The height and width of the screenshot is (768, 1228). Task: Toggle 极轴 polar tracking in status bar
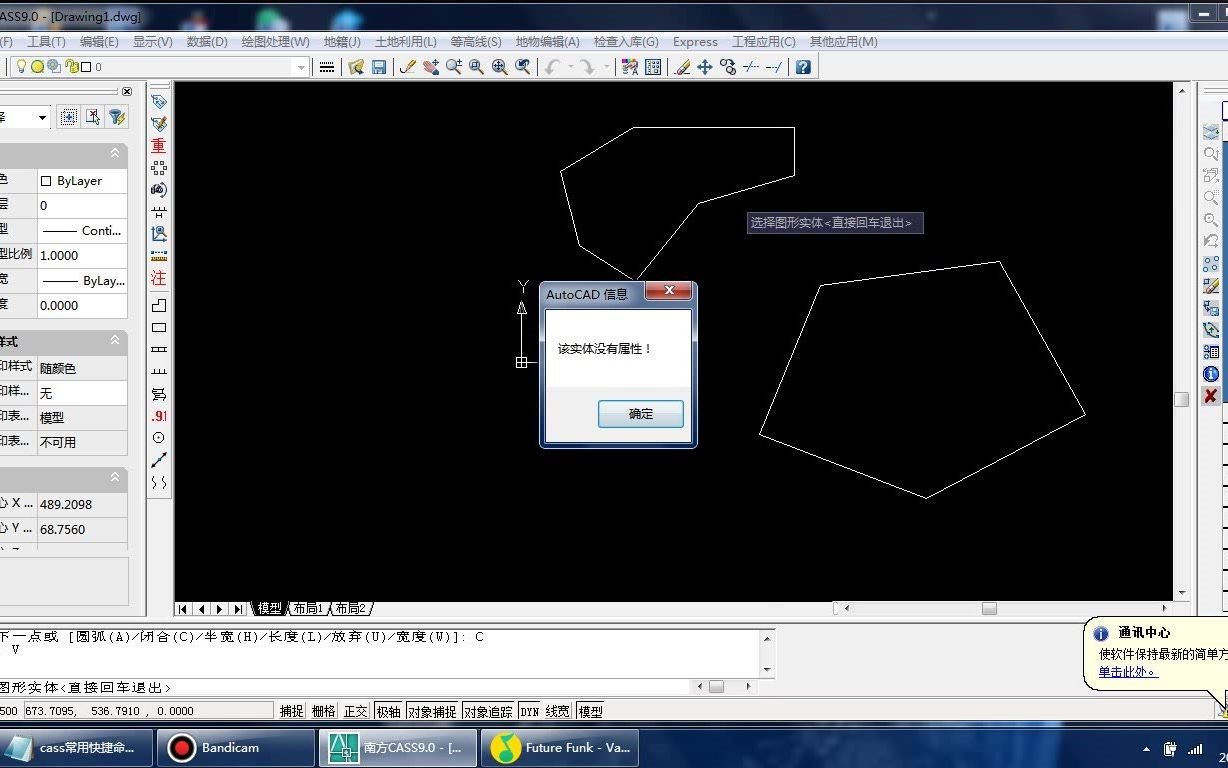[x=388, y=711]
